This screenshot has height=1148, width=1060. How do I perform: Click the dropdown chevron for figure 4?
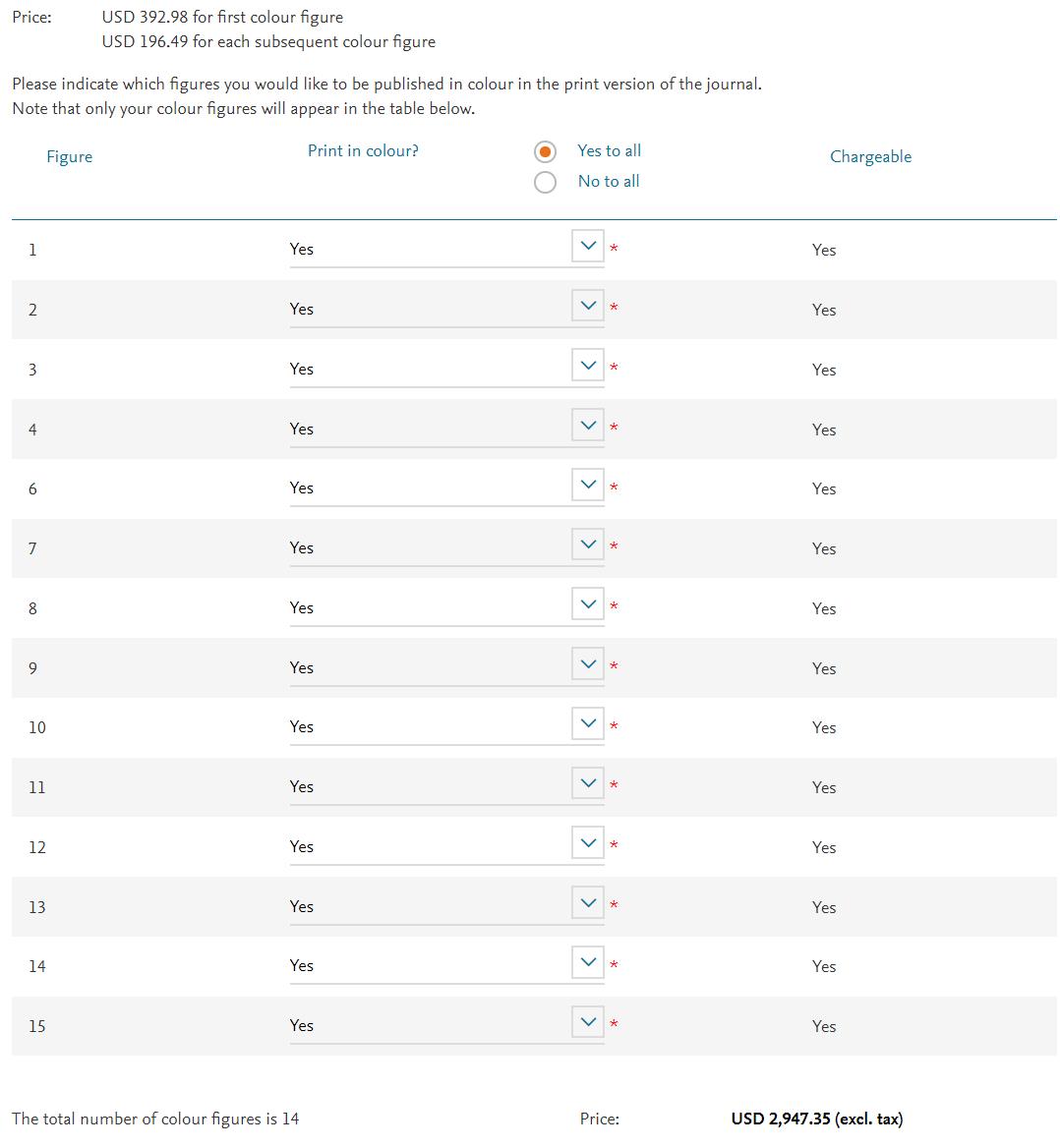588,426
